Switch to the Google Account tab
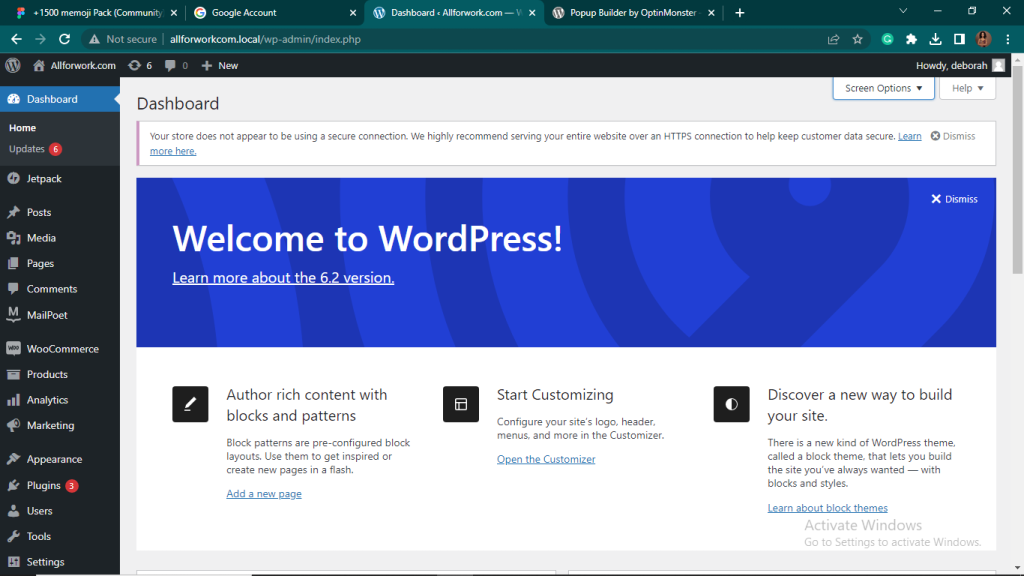1024x576 pixels. point(275,12)
